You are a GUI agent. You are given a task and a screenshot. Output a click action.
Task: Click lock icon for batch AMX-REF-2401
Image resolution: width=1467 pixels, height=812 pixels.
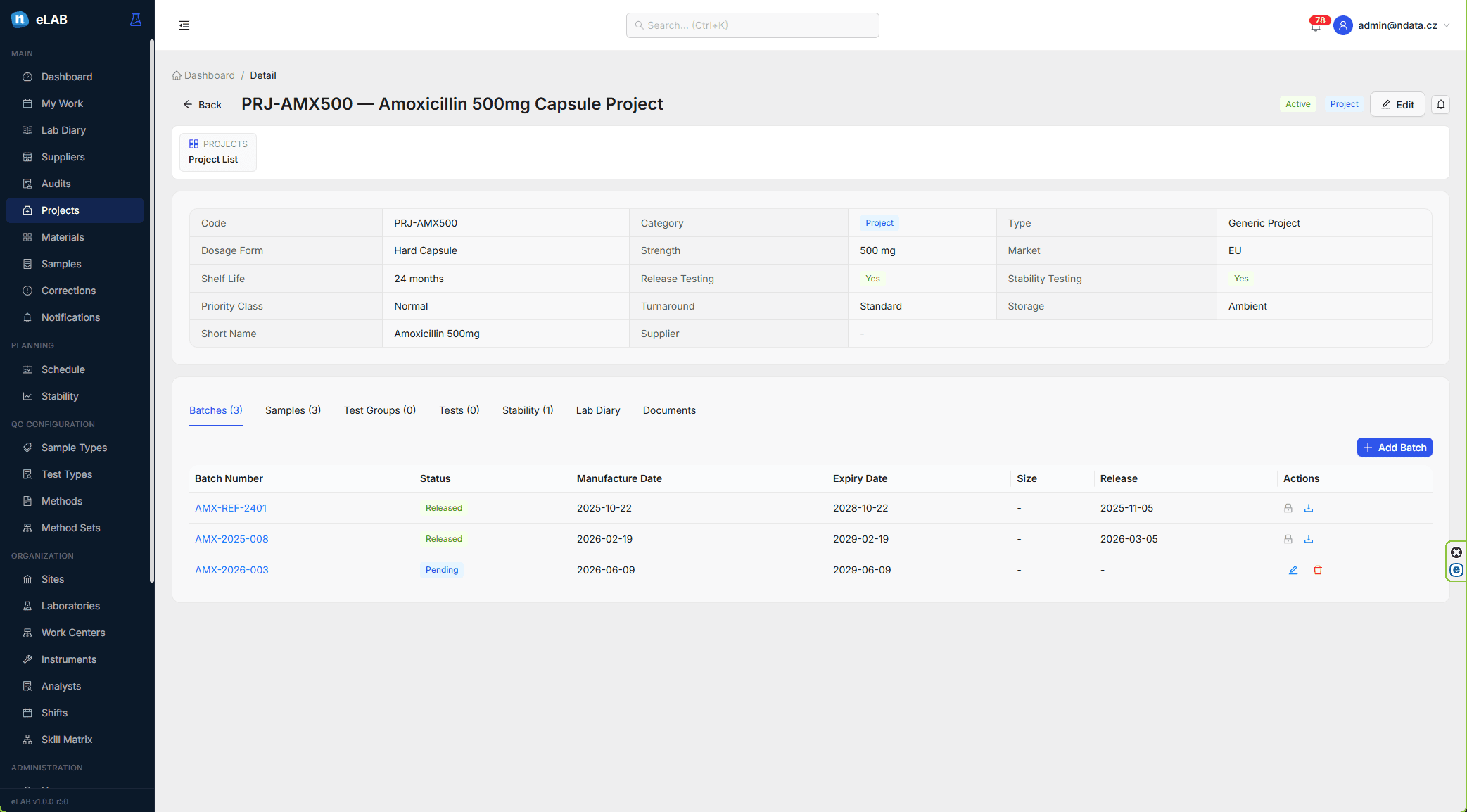(x=1288, y=508)
